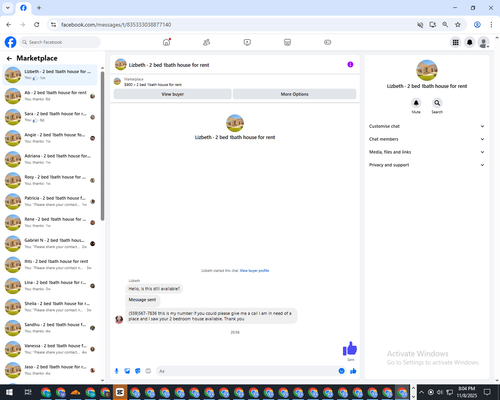Open the Ab house for rent chat
This screenshot has height=400, width=500.
point(50,96)
